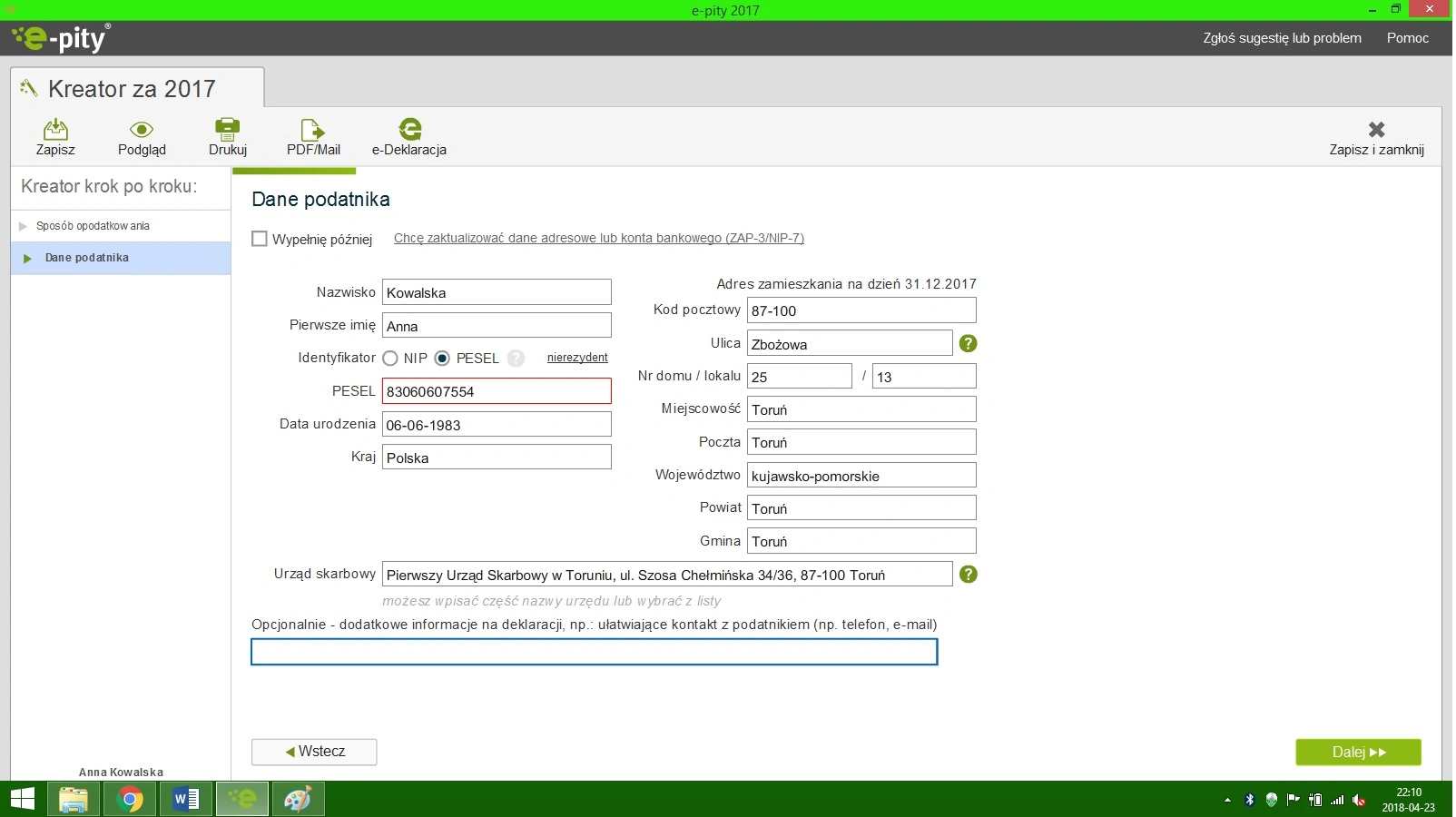Open Powiat field
1456x817 pixels.
pyautogui.click(x=861, y=507)
